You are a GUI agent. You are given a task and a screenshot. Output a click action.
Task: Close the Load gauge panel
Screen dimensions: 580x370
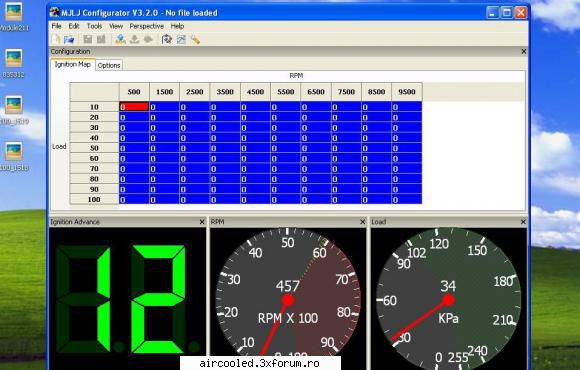(x=523, y=222)
